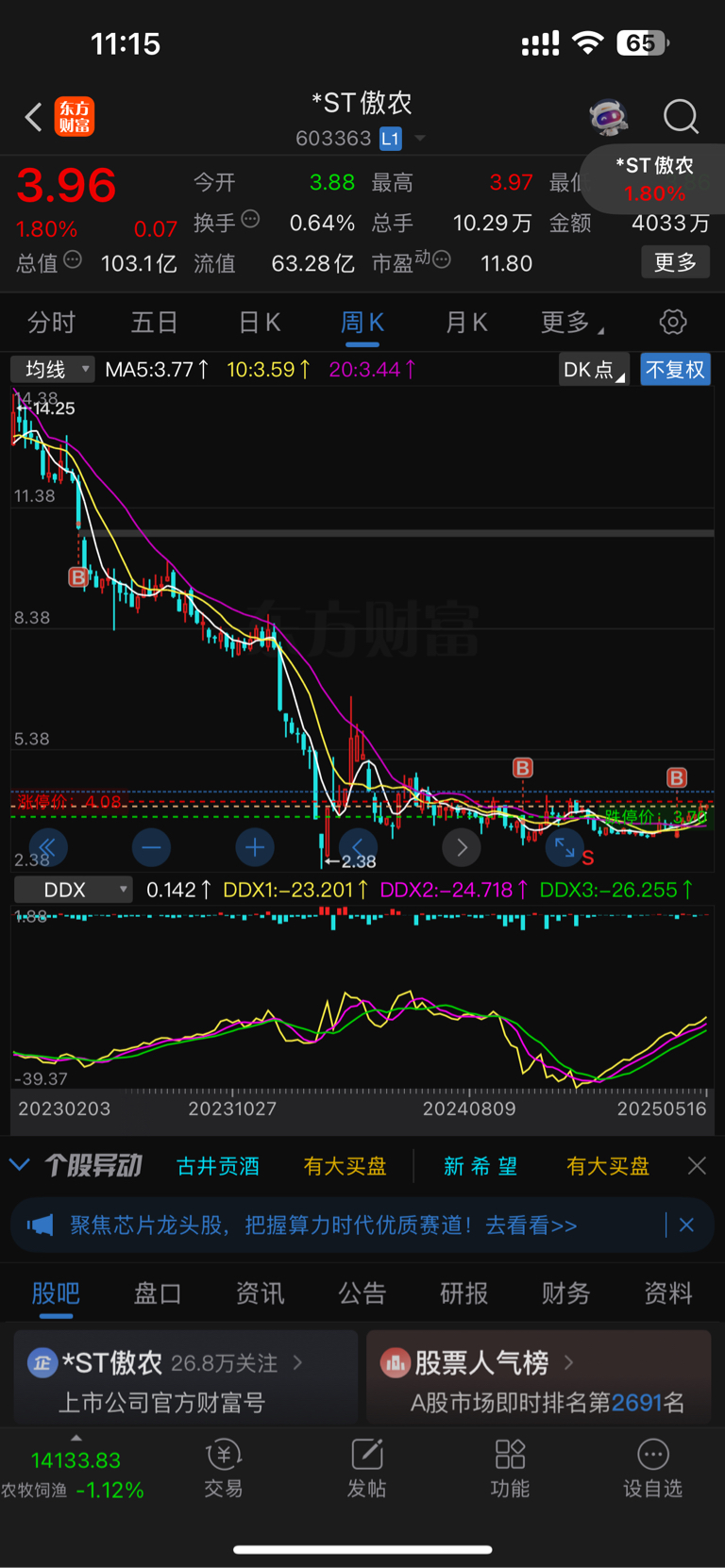Switch to the 盘口 tab
Screen dimensions: 725x1568
158,1293
